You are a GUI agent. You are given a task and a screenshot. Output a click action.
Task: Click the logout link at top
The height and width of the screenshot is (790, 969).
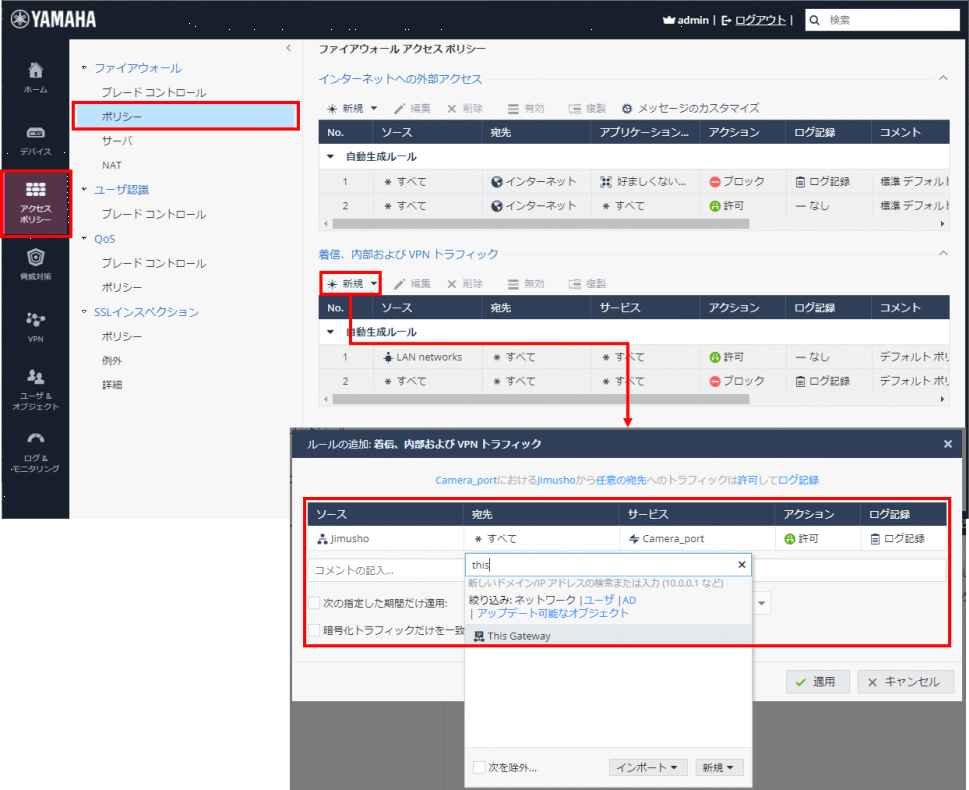click(x=760, y=20)
